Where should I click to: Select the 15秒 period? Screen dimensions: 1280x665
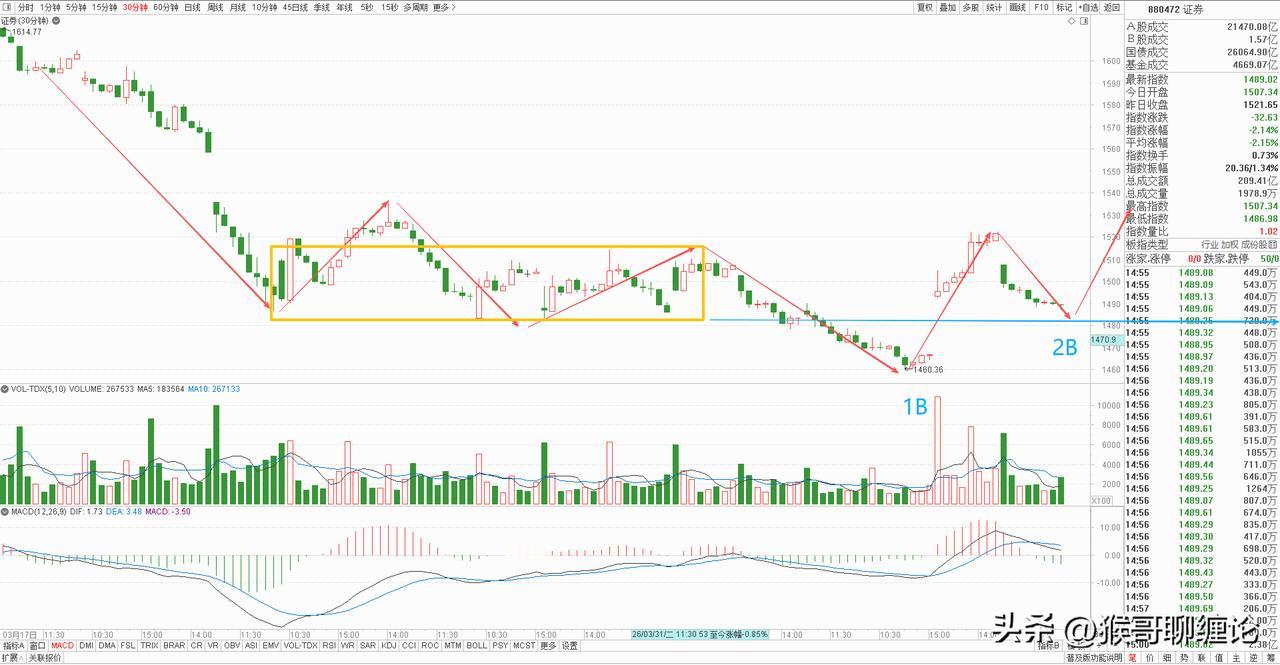point(389,7)
